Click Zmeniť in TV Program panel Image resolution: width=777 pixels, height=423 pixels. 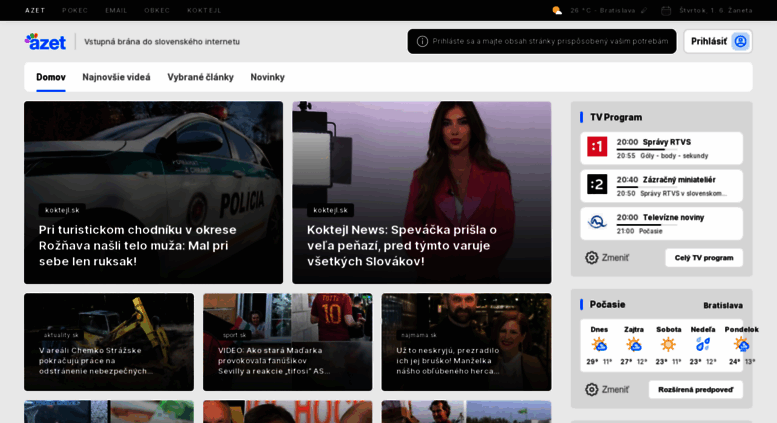(615, 258)
